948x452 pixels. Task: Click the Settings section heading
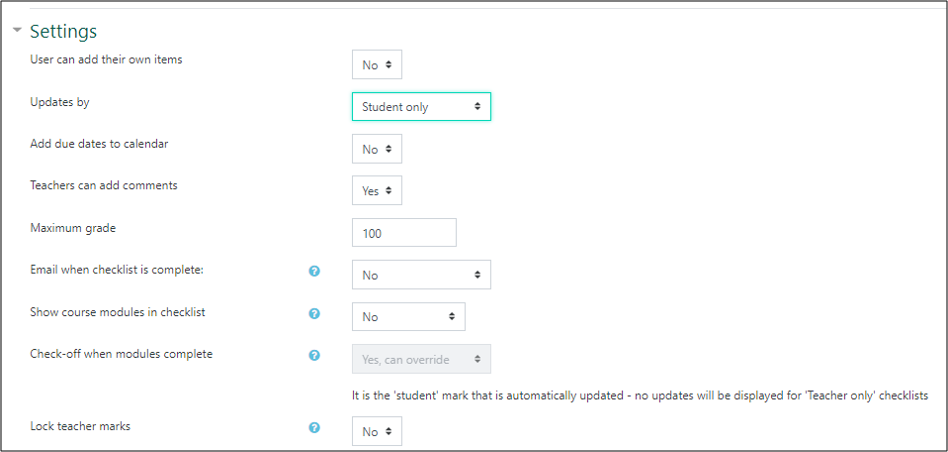[63, 31]
